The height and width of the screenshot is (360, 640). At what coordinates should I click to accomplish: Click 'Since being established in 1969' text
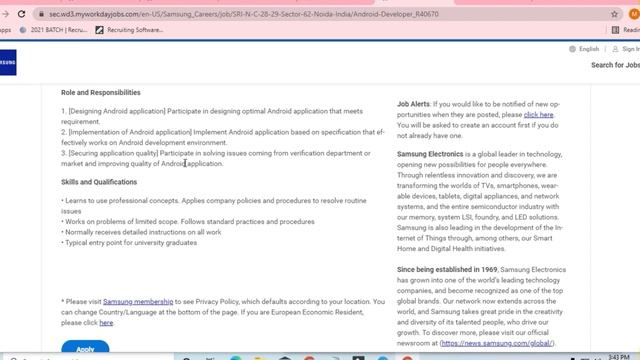[447, 270]
